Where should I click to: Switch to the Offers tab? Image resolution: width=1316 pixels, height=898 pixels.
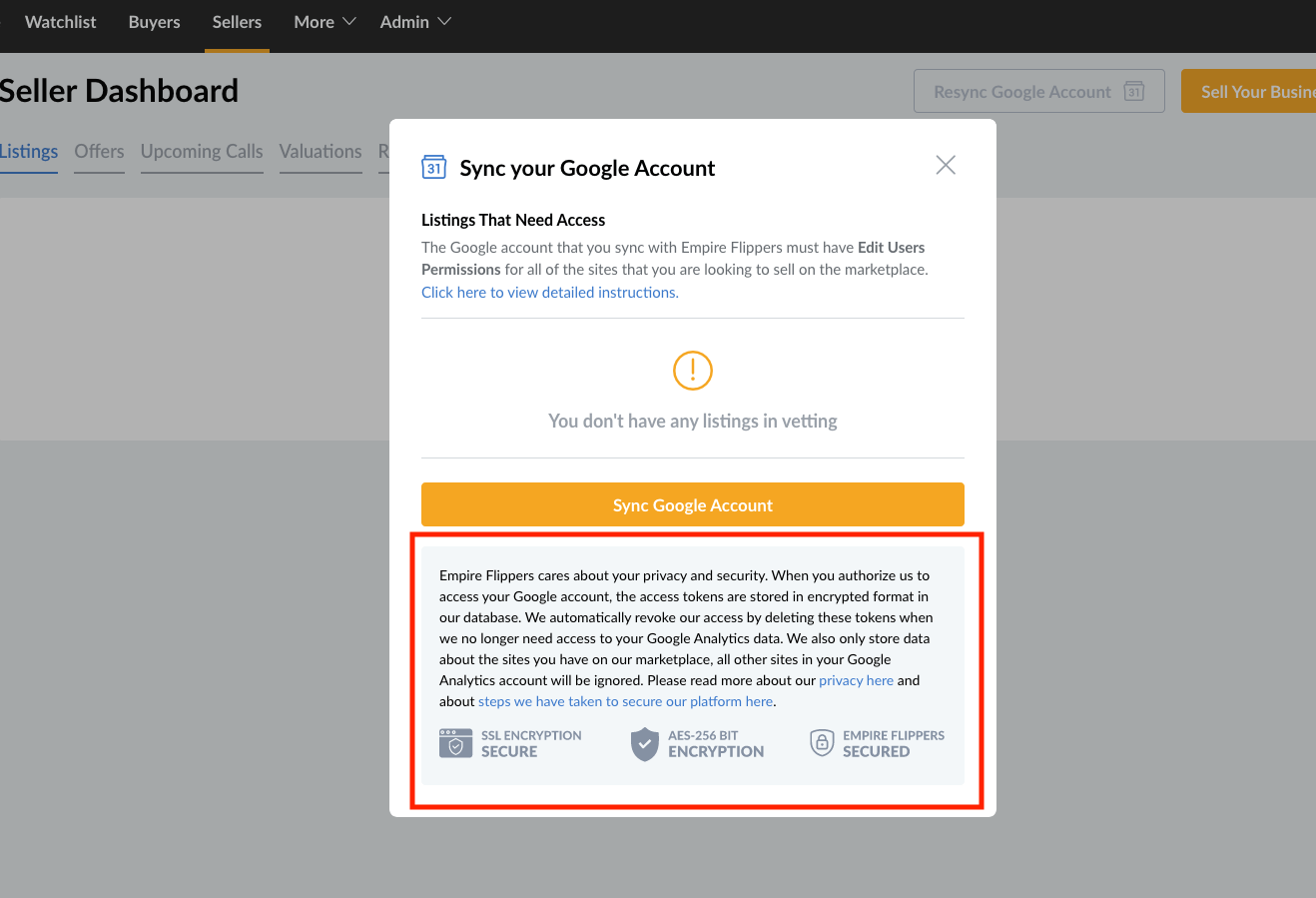(x=99, y=152)
